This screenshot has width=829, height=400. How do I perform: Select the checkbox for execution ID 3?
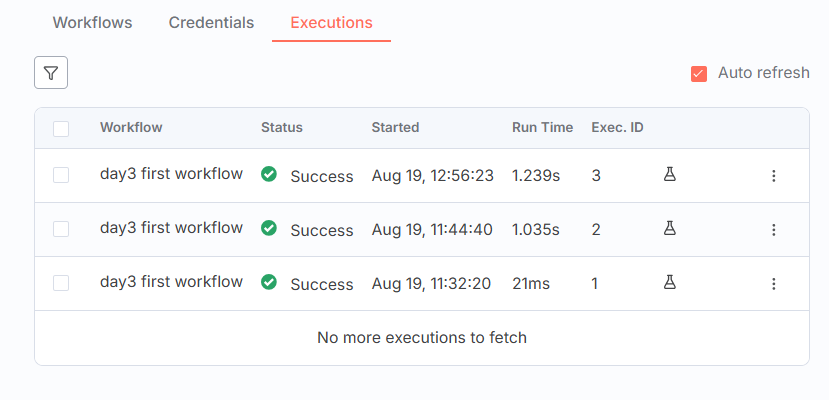coord(61,175)
